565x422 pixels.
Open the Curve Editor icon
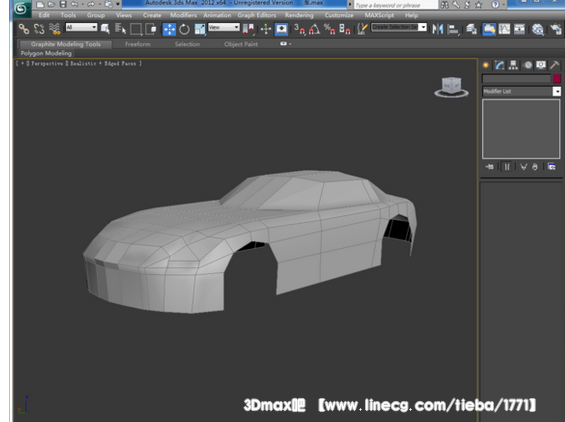[504, 29]
